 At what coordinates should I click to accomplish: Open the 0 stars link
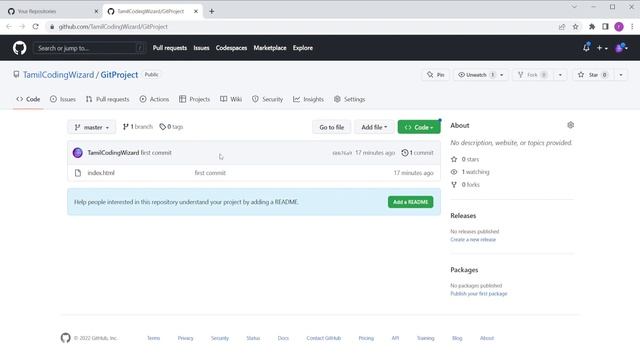tap(465, 159)
